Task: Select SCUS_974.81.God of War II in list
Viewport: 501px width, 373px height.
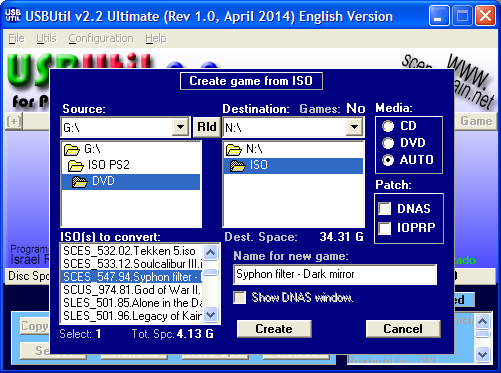Action: [x=132, y=290]
